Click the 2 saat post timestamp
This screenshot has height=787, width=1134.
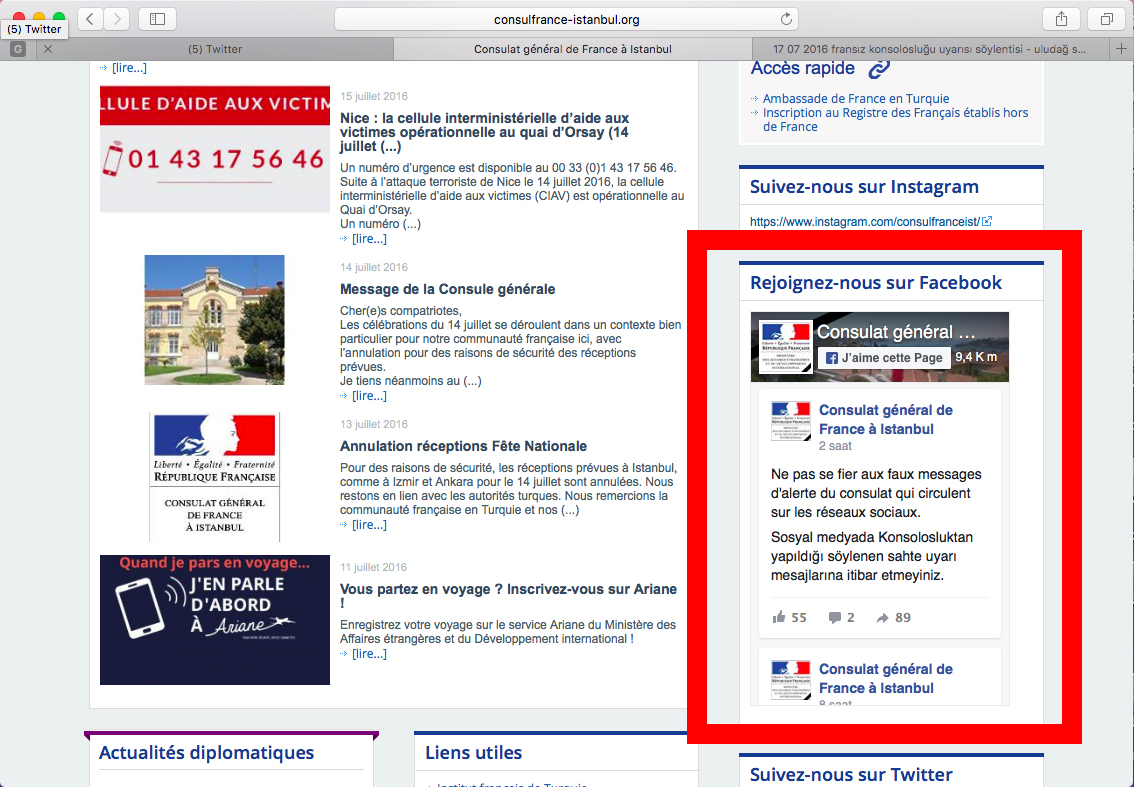[835, 446]
